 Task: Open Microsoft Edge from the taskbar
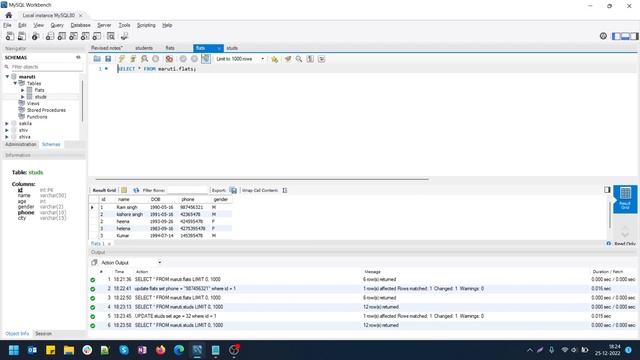[179, 350]
